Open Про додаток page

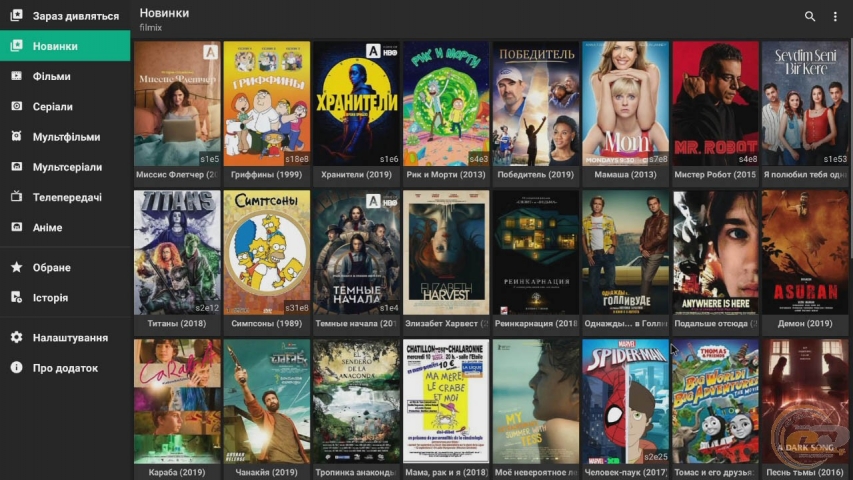[x=65, y=368]
